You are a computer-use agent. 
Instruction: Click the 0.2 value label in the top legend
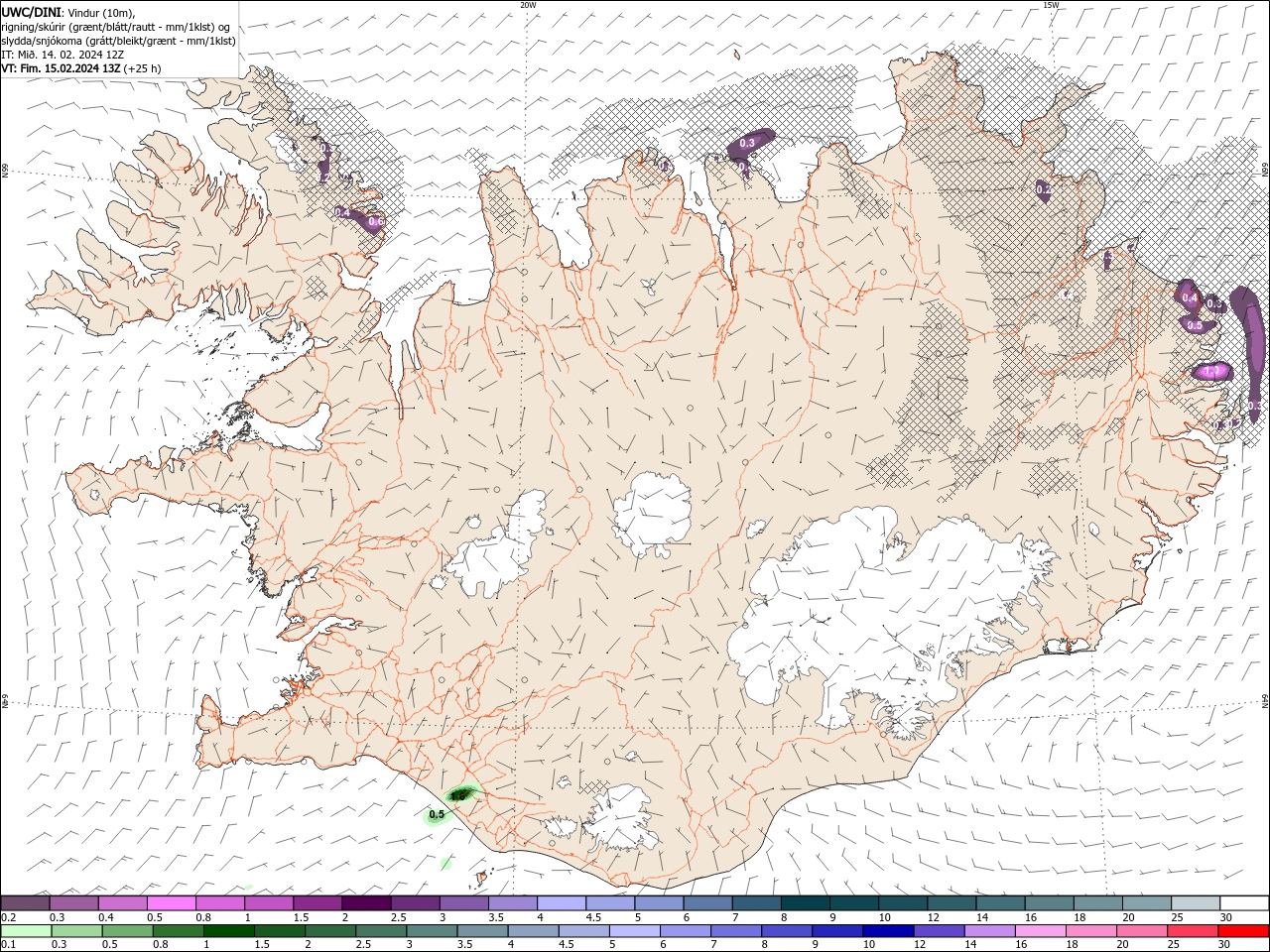point(7,917)
